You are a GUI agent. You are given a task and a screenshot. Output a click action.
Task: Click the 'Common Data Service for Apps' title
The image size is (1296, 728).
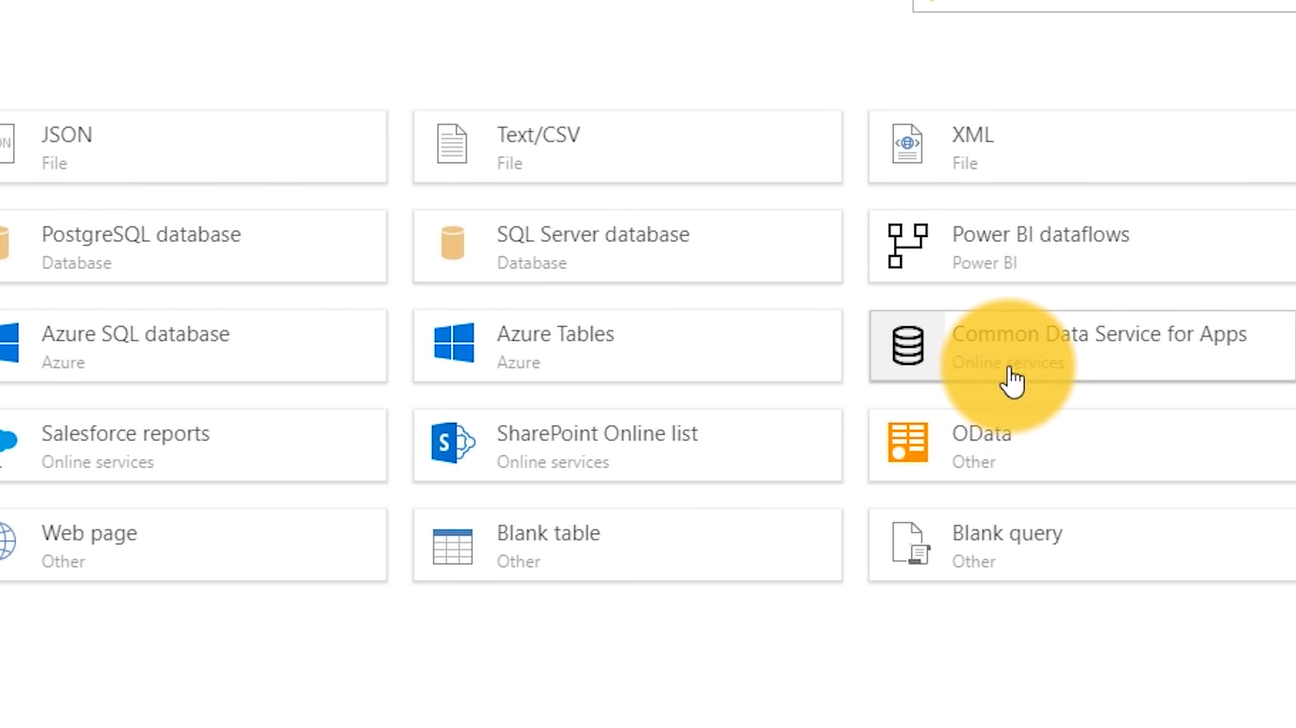pyautogui.click(x=1099, y=334)
